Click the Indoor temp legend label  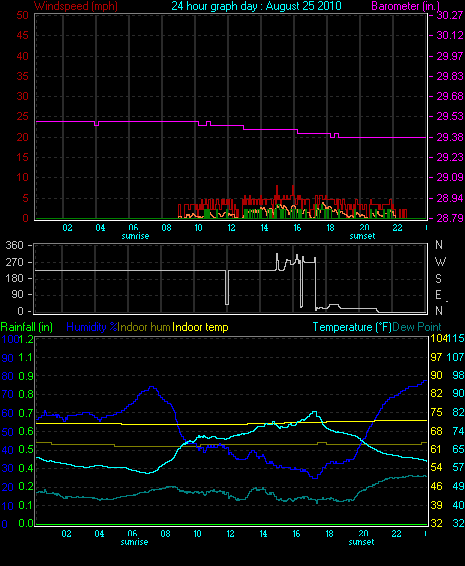pyautogui.click(x=200, y=327)
